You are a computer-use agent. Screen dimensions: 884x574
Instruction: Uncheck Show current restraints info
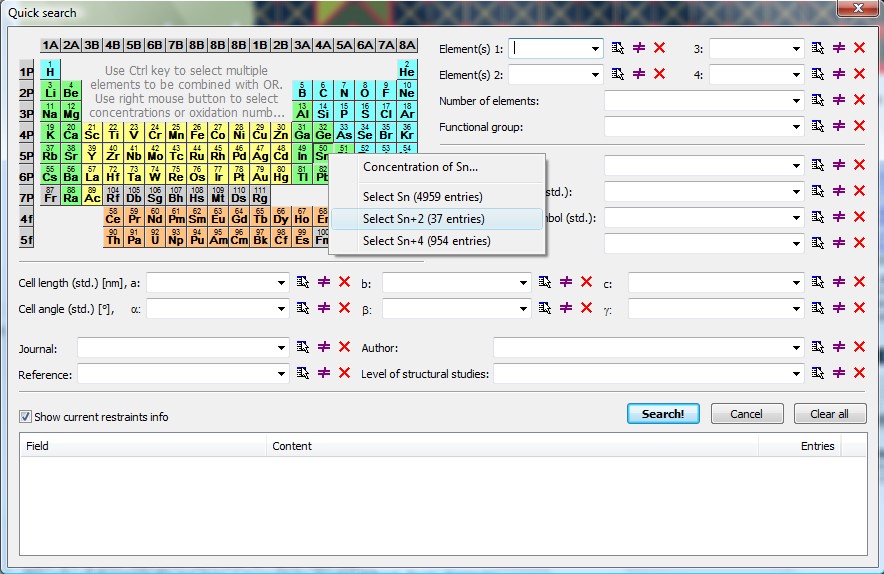tap(26, 417)
